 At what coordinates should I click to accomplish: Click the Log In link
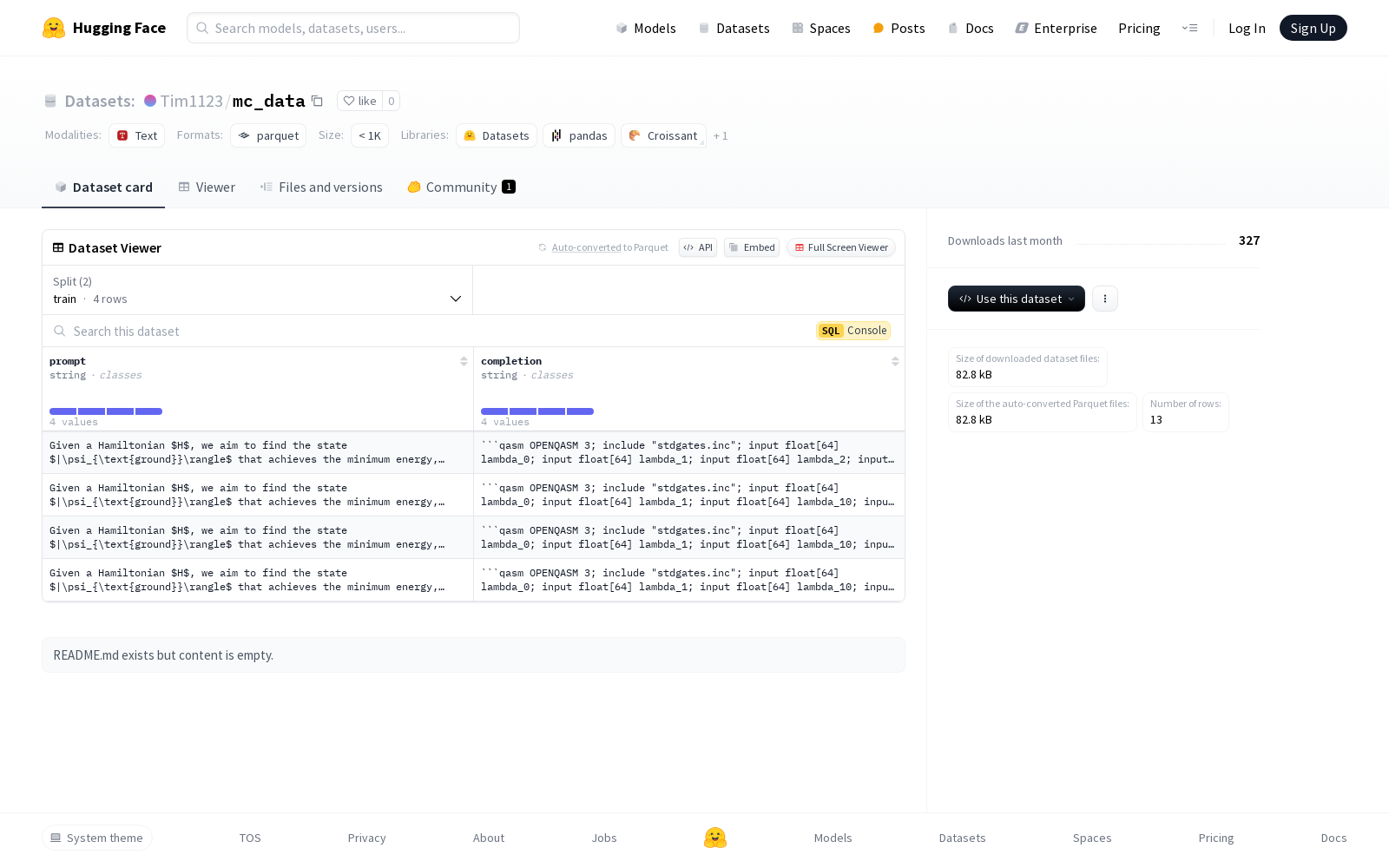(x=1247, y=28)
